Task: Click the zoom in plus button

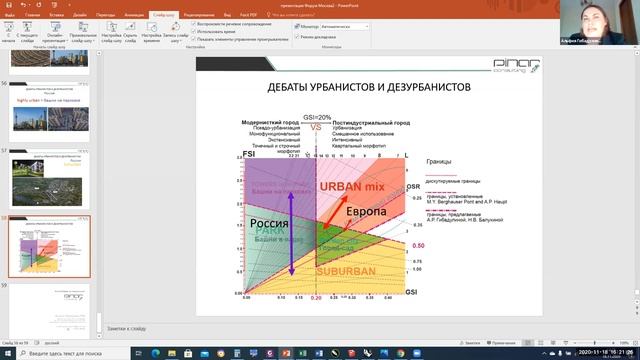Action: pos(613,343)
